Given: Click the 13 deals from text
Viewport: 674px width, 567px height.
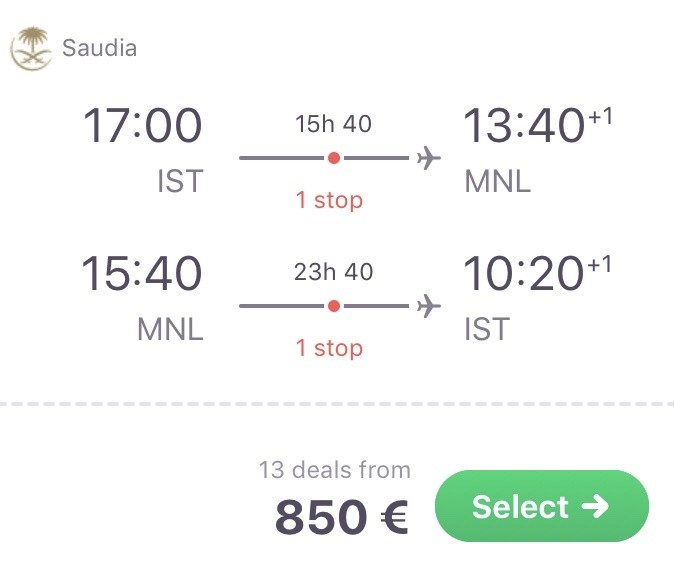Looking at the screenshot, I should click(334, 469).
